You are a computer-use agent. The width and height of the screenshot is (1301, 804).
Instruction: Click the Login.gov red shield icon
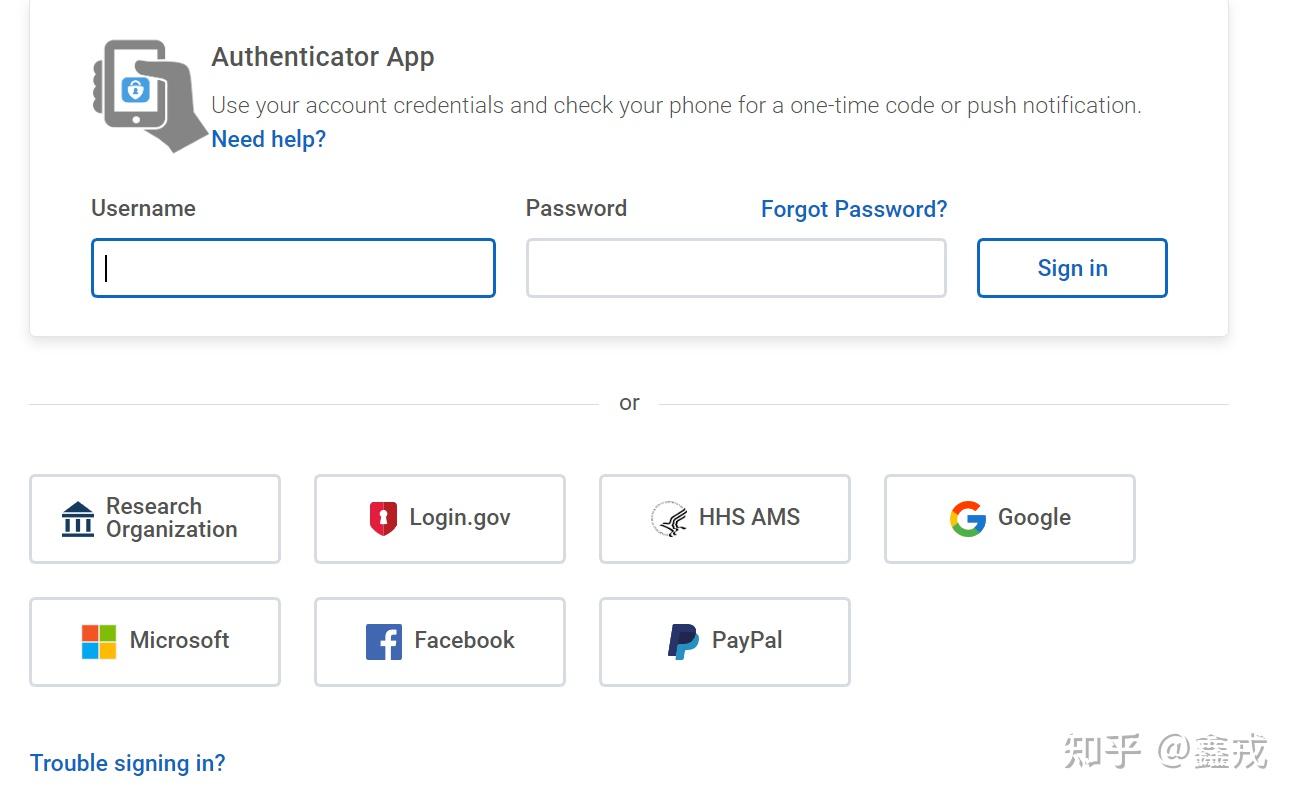click(383, 518)
